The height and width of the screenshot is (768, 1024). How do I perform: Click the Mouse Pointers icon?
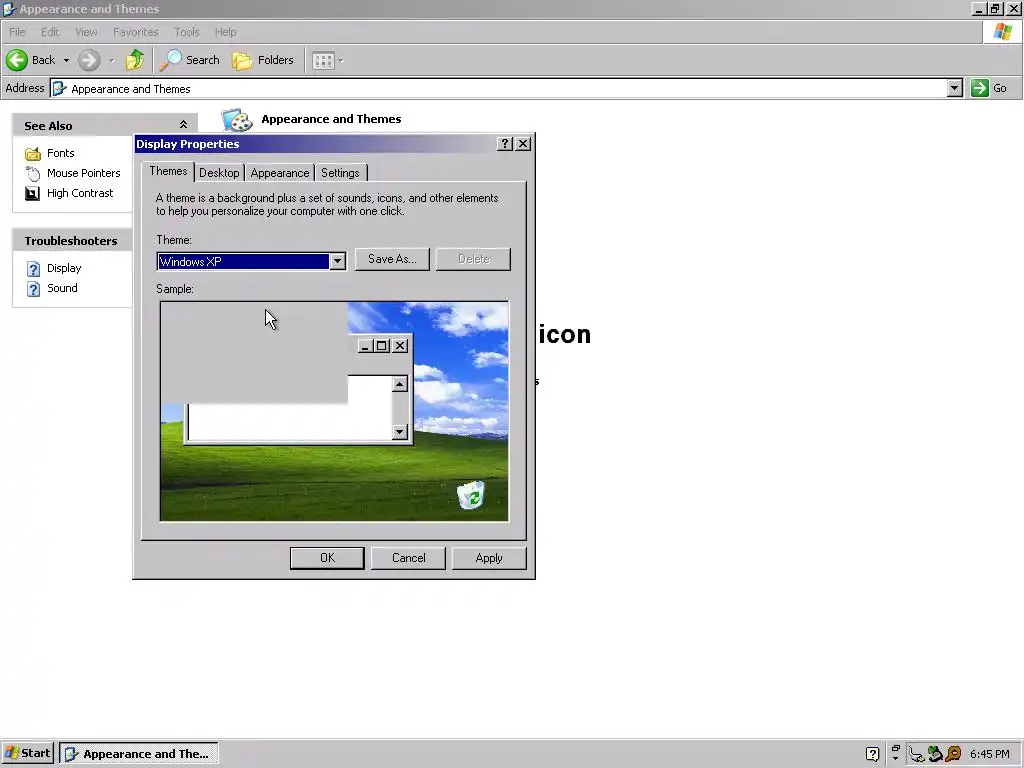pos(33,173)
